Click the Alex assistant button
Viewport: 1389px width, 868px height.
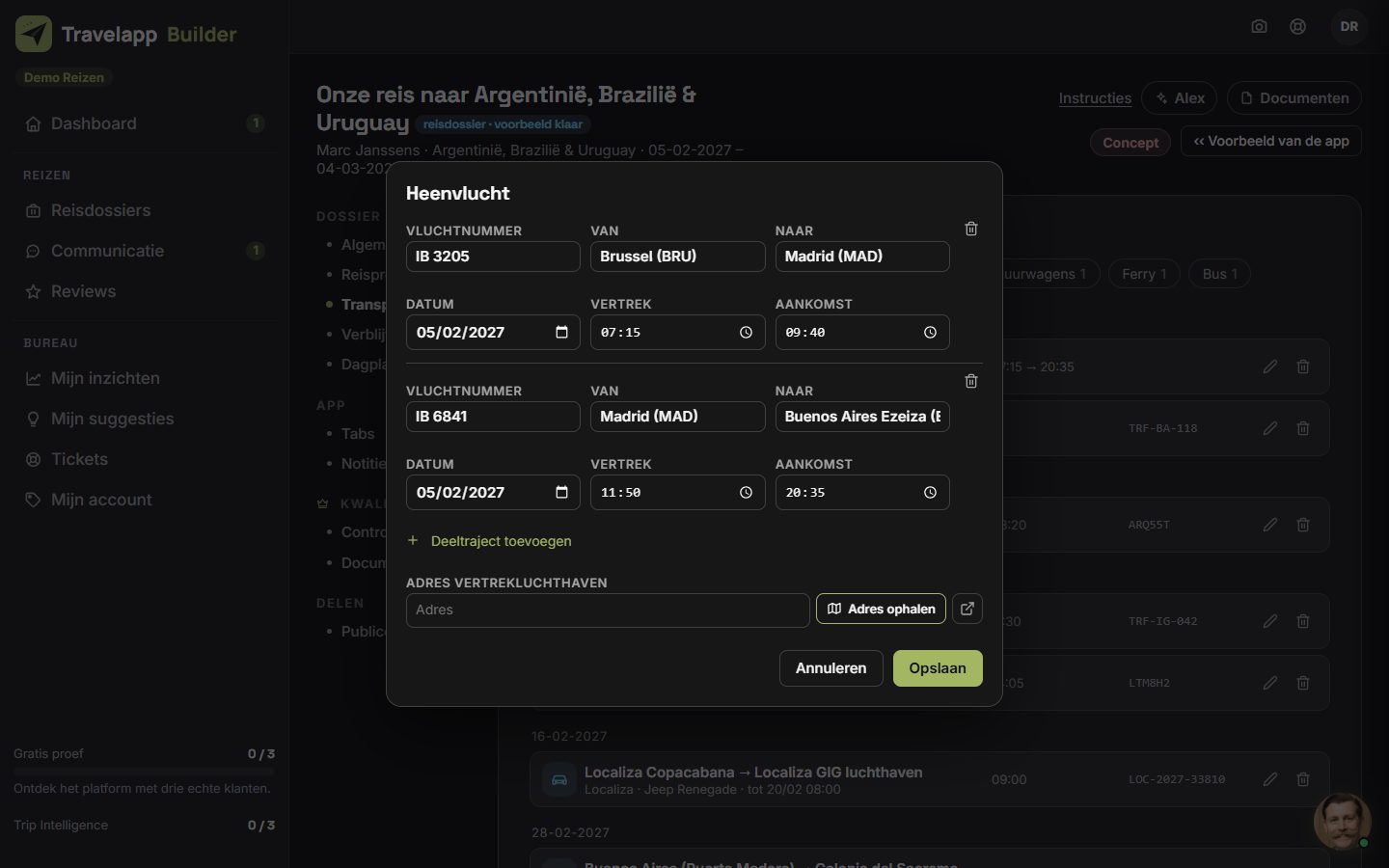[x=1180, y=98]
